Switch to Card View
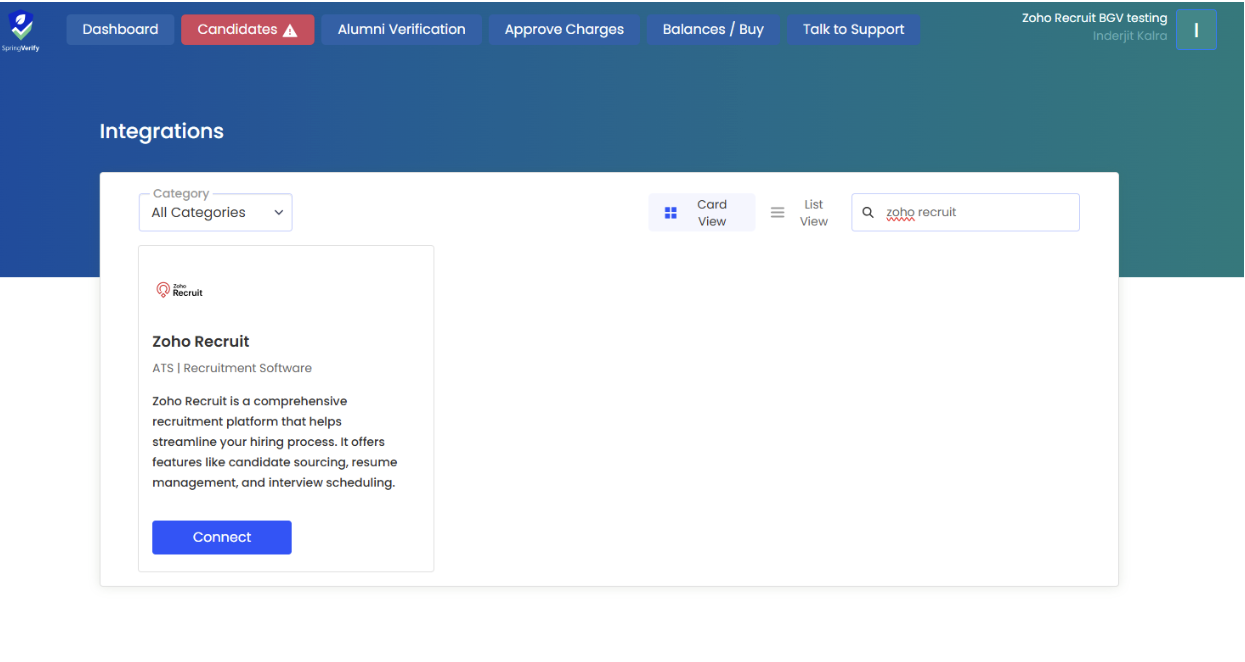 click(x=701, y=213)
